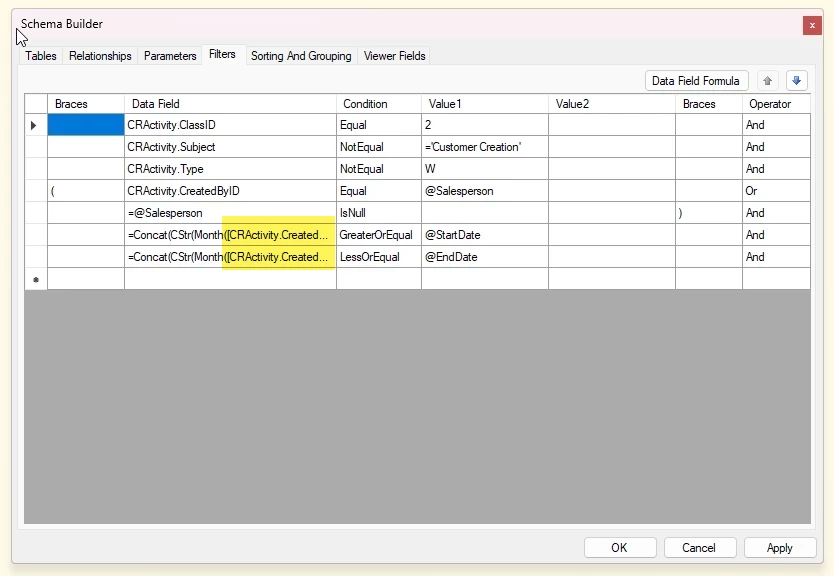Click the Value2 column header

612,104
